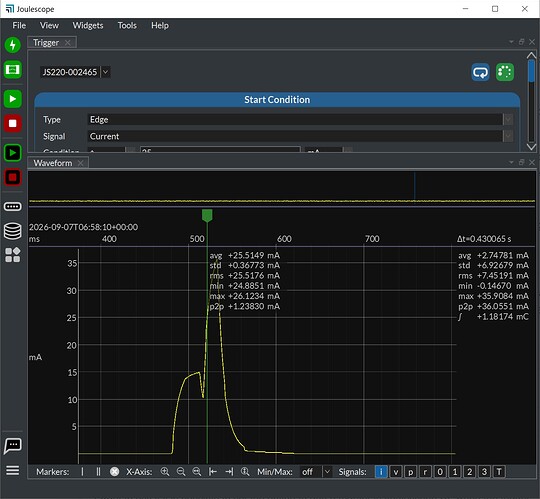Click the green trigger configuration icon
Screen dimensions: 540x499
(x=505, y=72)
